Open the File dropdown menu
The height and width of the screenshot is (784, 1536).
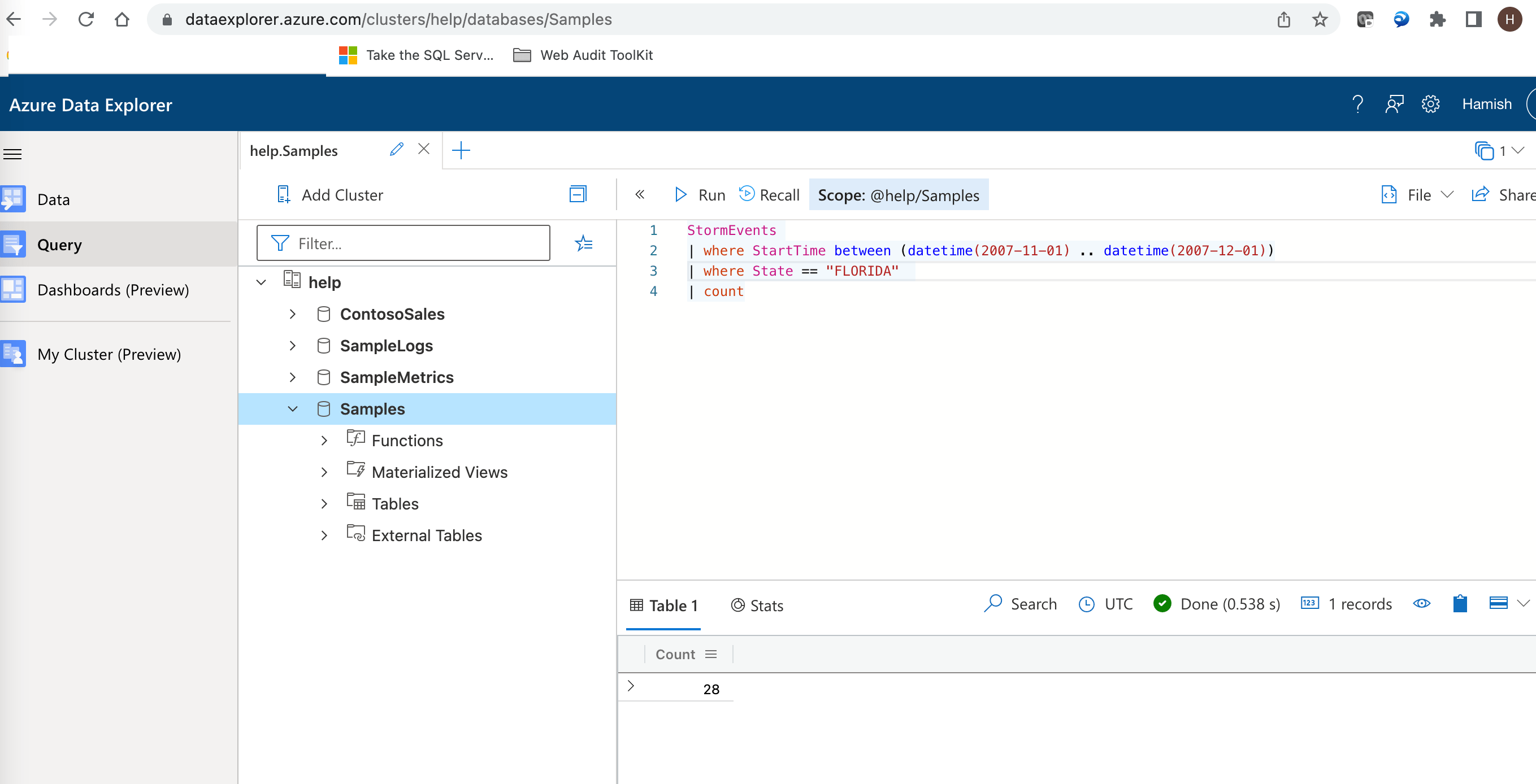[x=1418, y=195]
